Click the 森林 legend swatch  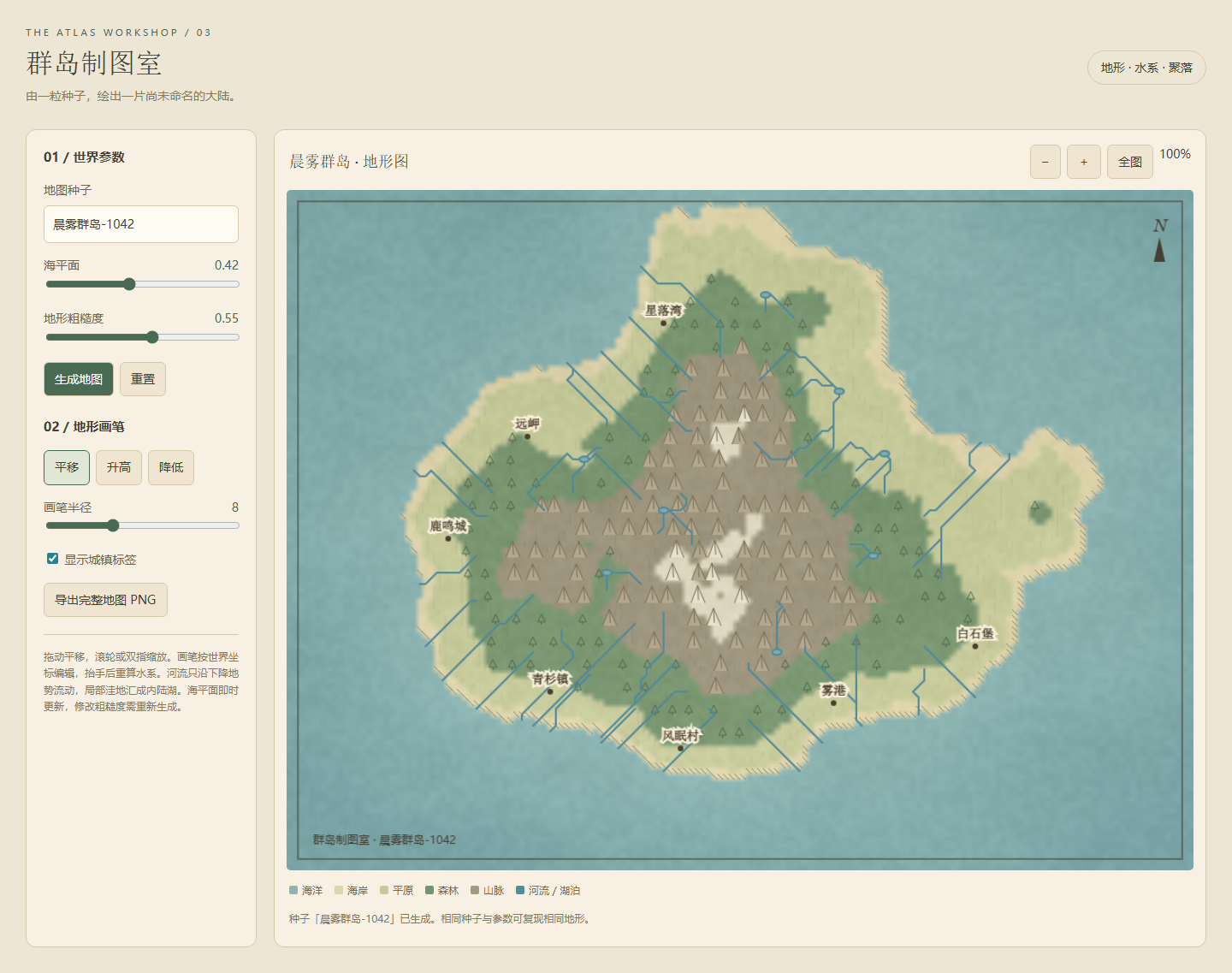(429, 891)
